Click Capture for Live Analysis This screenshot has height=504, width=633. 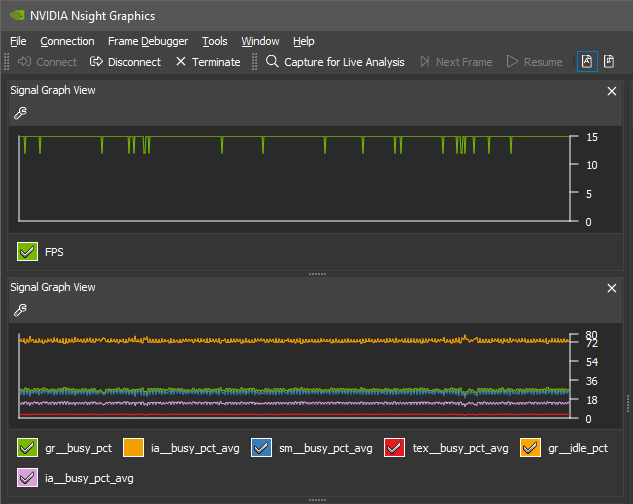click(x=335, y=62)
